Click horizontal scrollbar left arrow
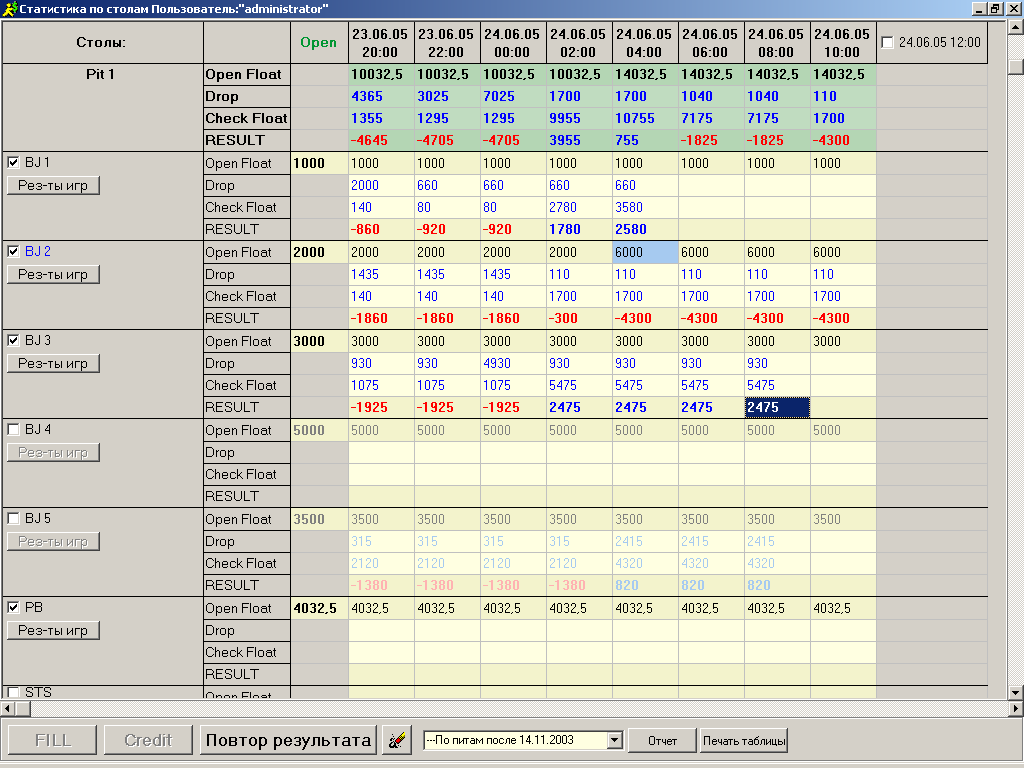 coord(8,707)
